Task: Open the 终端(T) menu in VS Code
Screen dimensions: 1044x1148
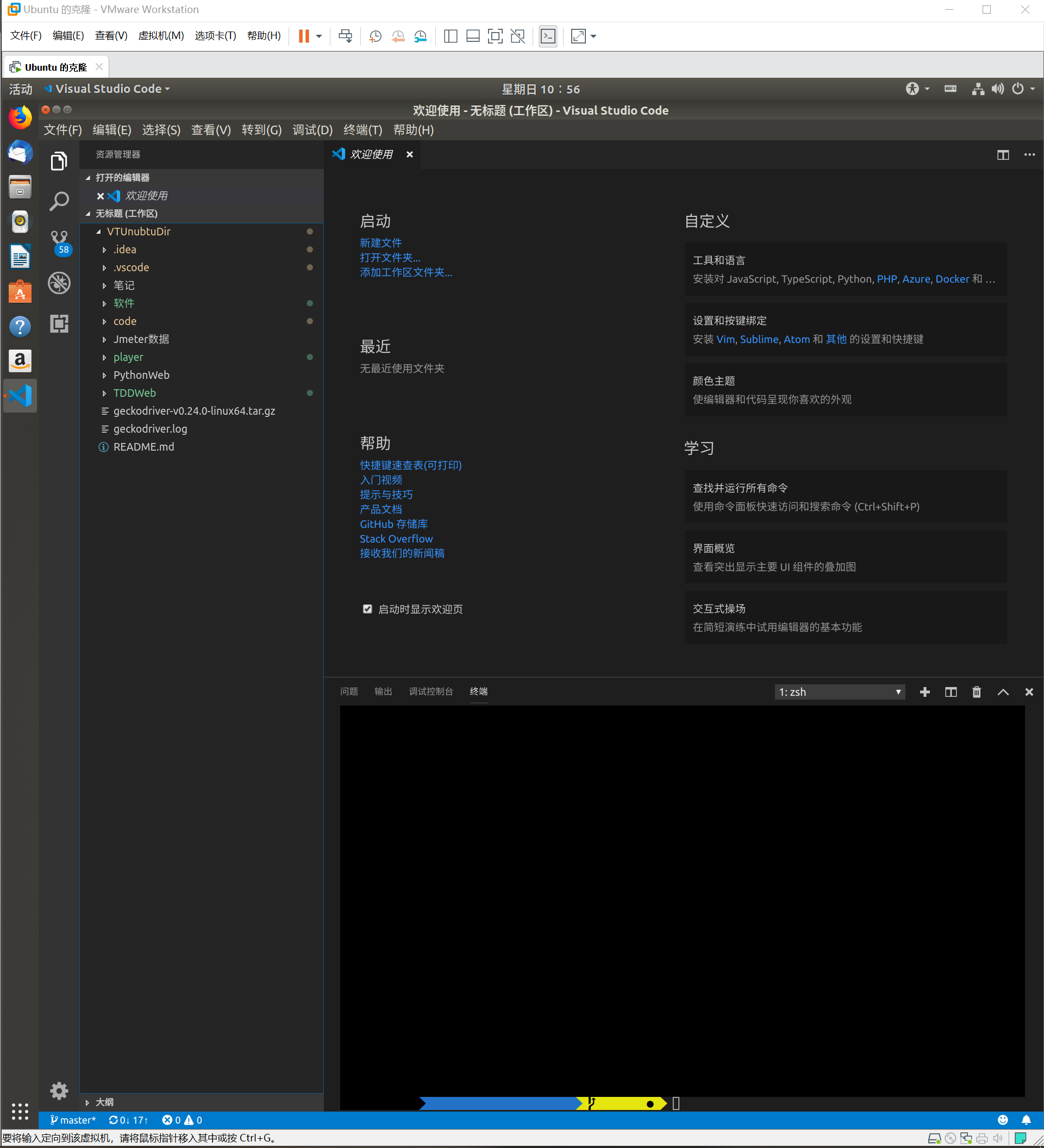Action: (x=362, y=130)
